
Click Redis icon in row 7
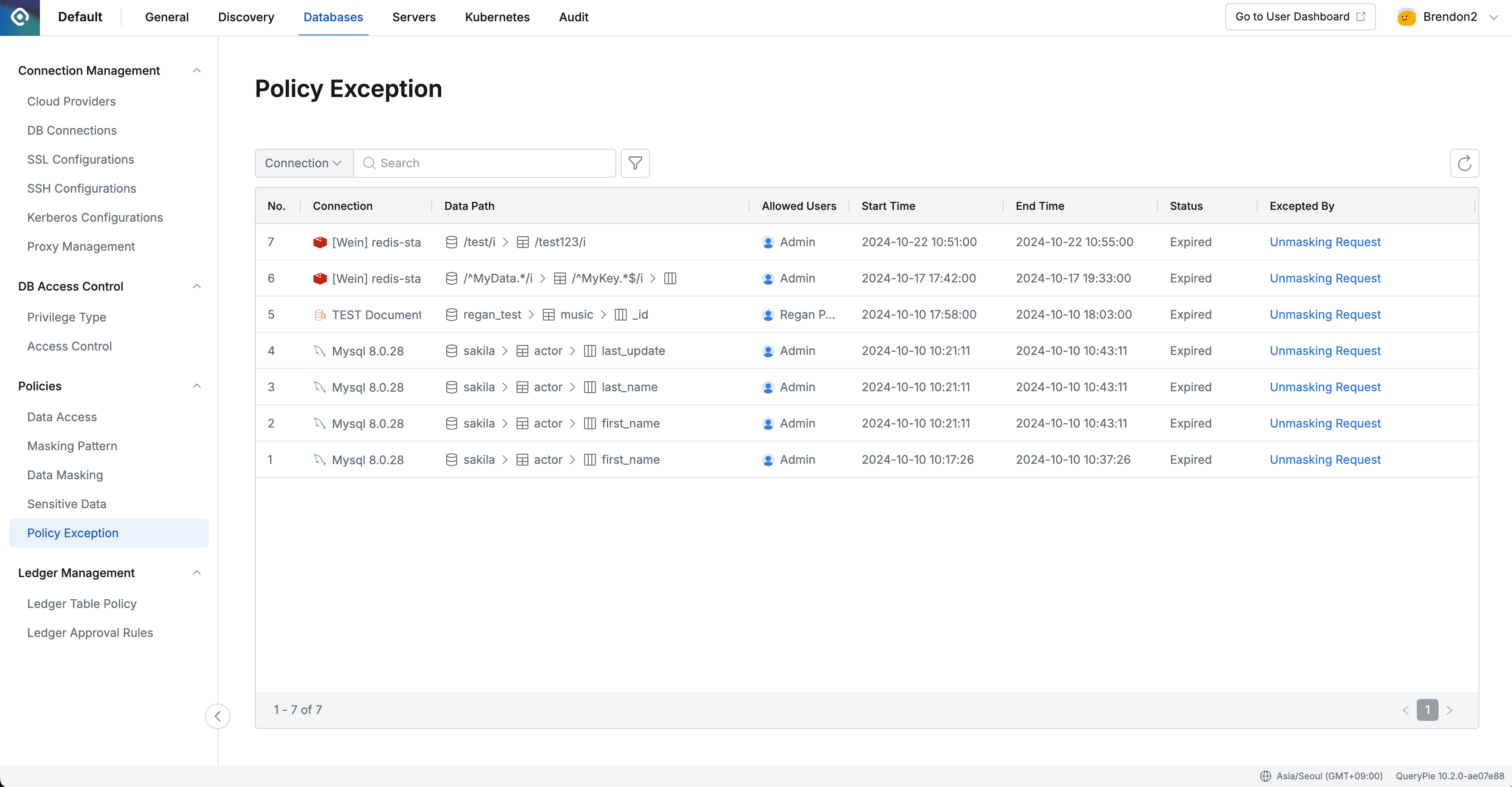click(x=320, y=243)
